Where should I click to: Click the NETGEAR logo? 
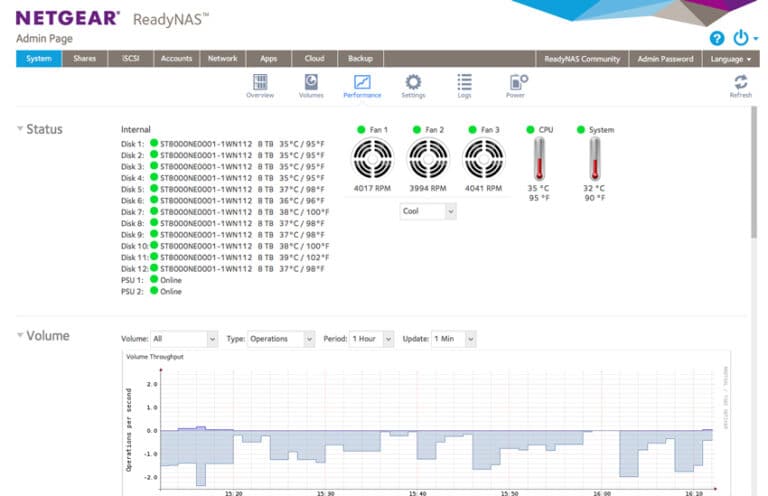[x=68, y=18]
